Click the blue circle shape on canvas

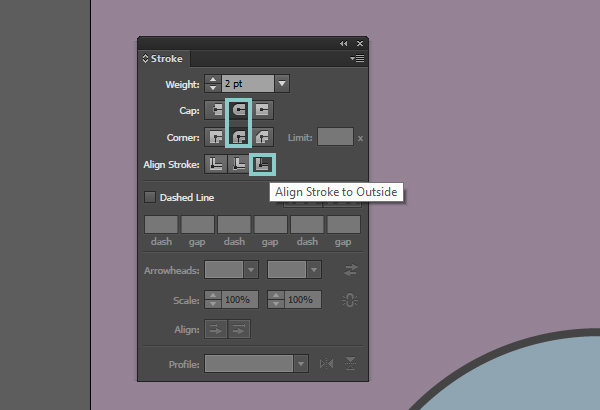coord(536,379)
